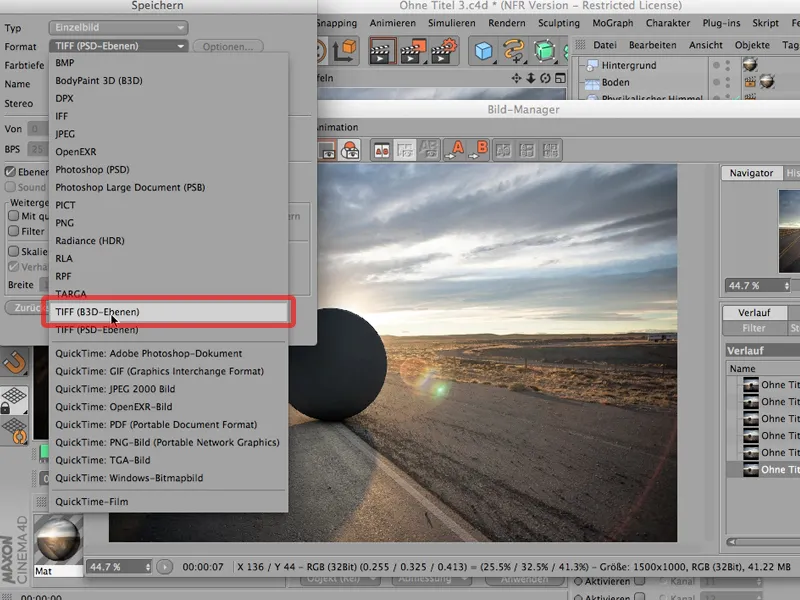Viewport: 800px width, 600px height.
Task: Click the locked workplane grid icon
Action: (x=14, y=399)
